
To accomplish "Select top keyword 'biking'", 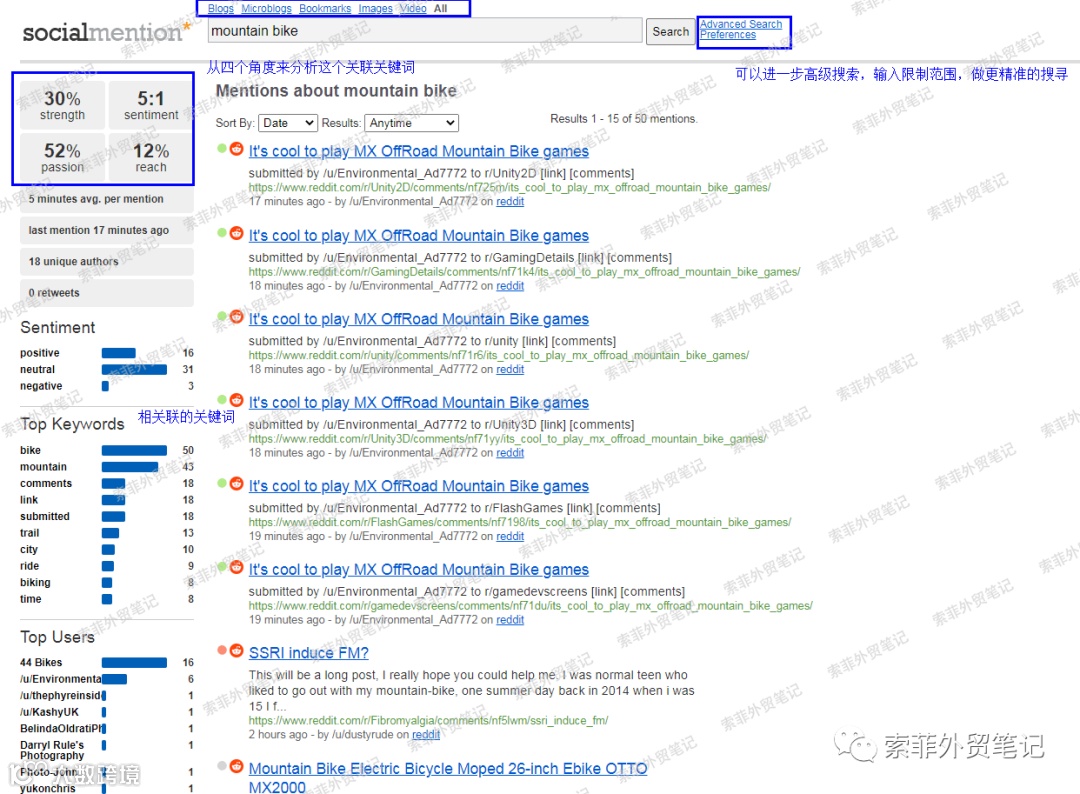I will [35, 583].
